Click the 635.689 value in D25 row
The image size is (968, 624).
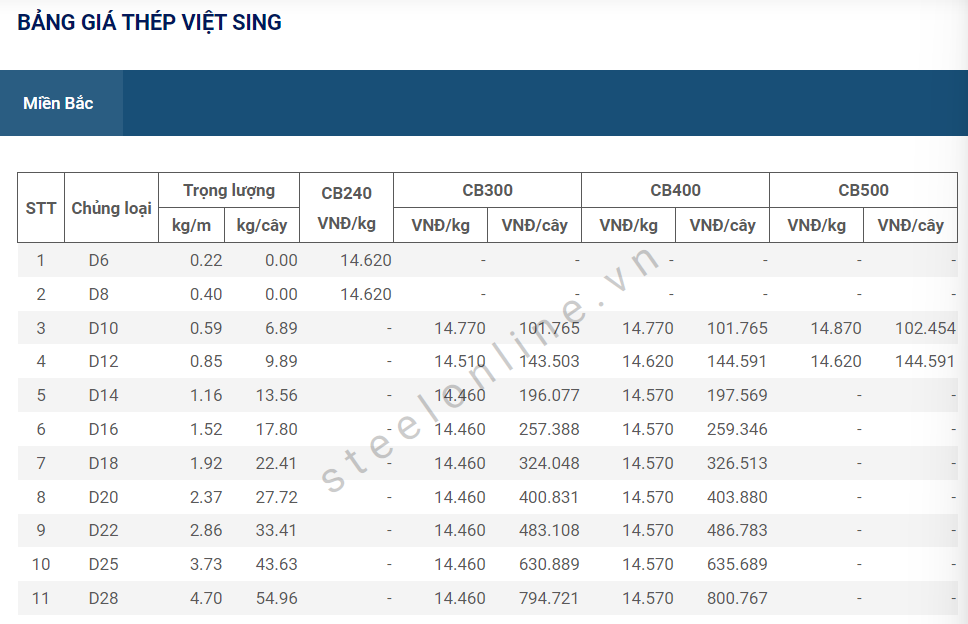[x=737, y=564]
